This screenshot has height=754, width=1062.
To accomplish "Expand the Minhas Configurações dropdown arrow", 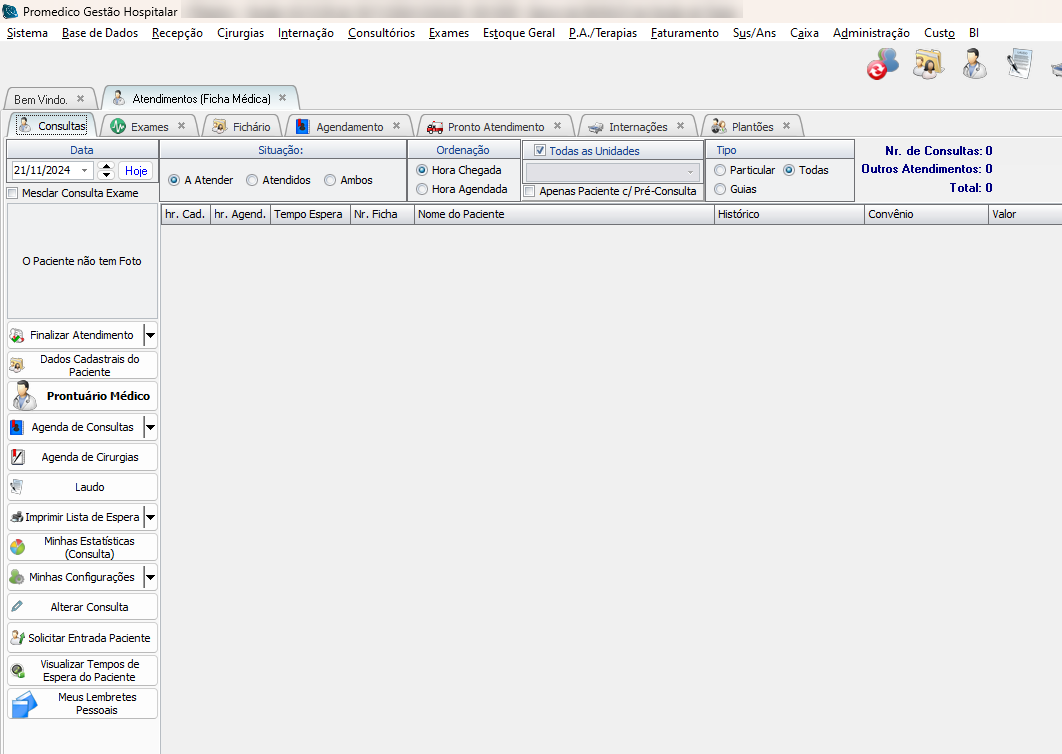I will 150,577.
